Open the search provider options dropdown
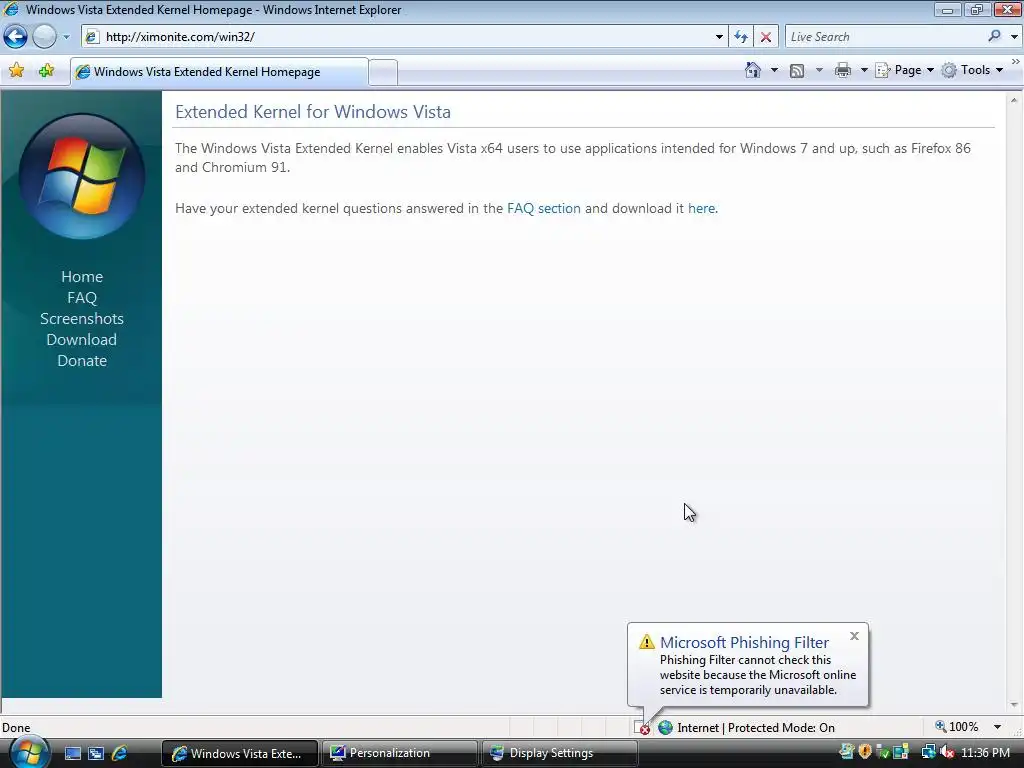Screen dimensions: 1024x768 click(1014, 37)
